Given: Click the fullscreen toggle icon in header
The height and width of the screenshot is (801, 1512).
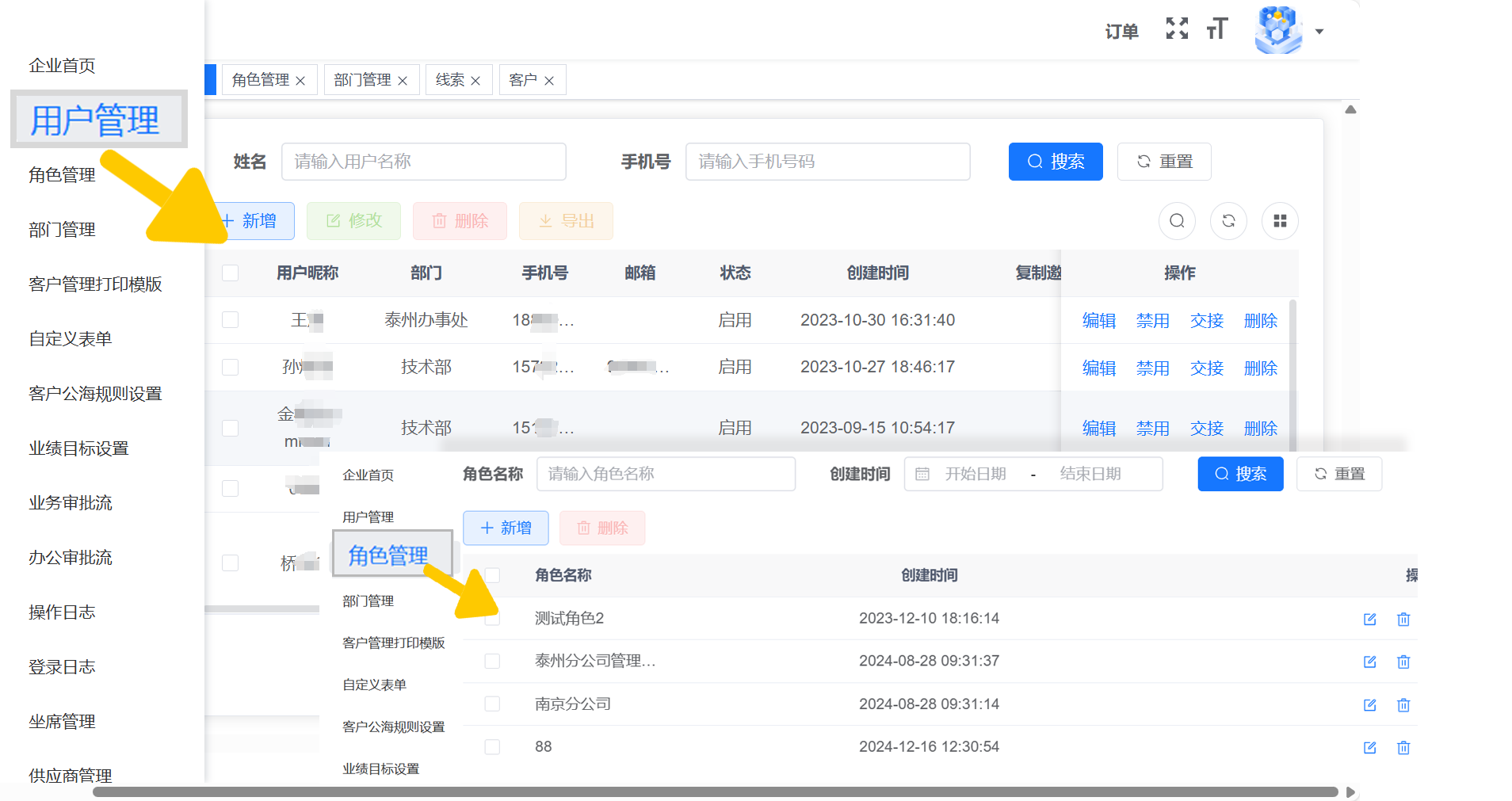Looking at the screenshot, I should (x=1177, y=29).
